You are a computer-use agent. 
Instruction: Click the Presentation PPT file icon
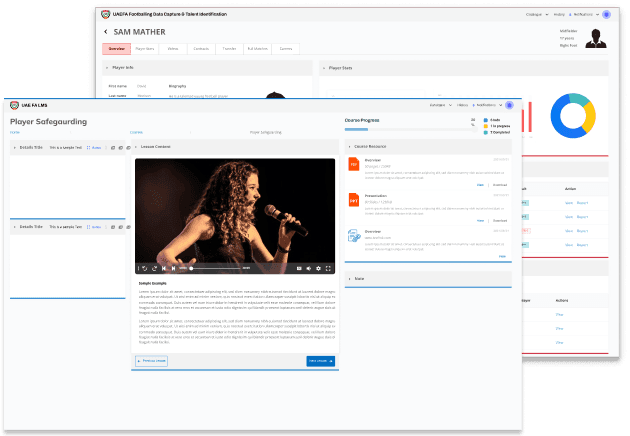click(x=353, y=200)
